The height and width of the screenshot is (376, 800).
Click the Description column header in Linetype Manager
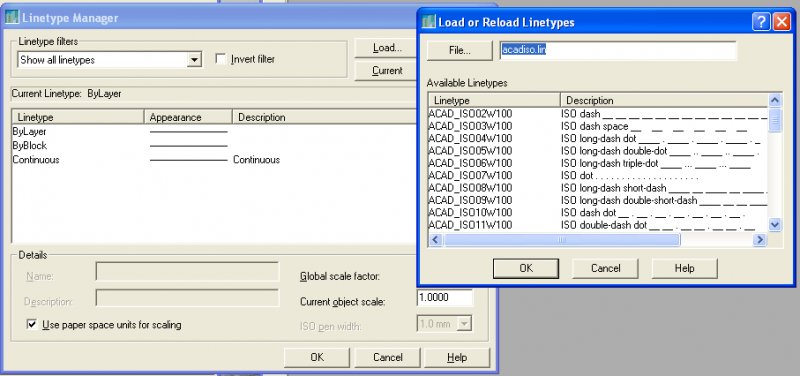click(325, 117)
